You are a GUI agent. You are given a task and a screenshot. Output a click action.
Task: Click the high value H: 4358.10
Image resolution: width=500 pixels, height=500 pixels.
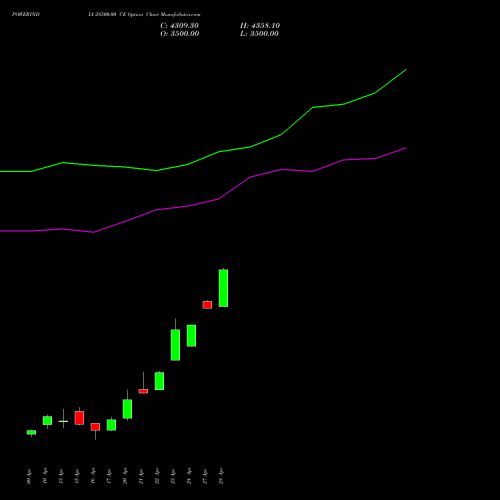pos(260,26)
